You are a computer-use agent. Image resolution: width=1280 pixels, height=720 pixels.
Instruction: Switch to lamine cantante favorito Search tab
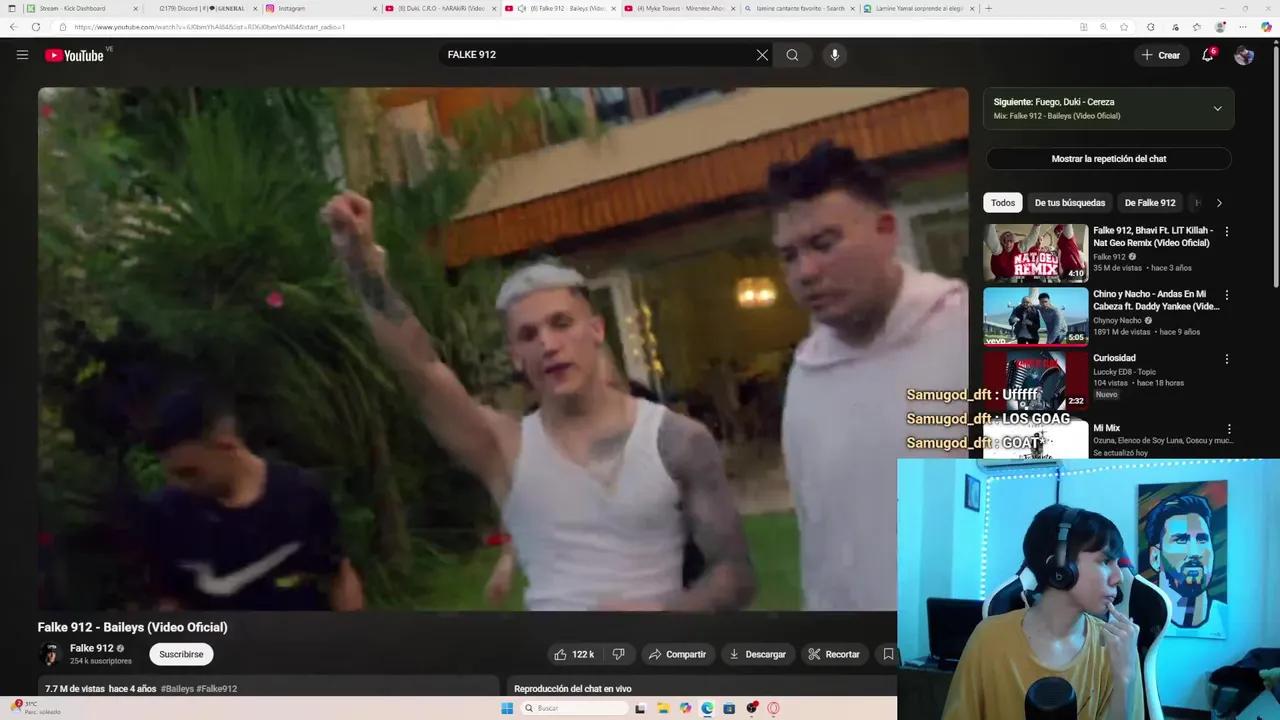[800, 8]
